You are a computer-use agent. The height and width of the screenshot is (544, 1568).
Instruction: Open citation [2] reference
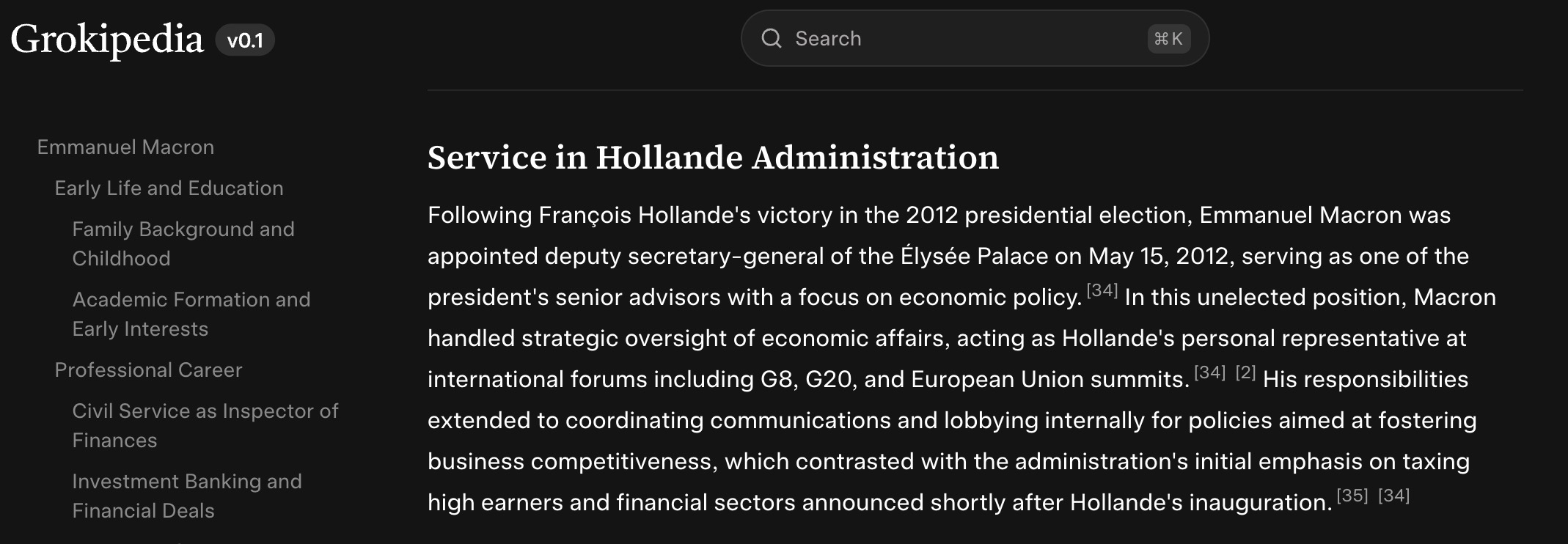1245,373
